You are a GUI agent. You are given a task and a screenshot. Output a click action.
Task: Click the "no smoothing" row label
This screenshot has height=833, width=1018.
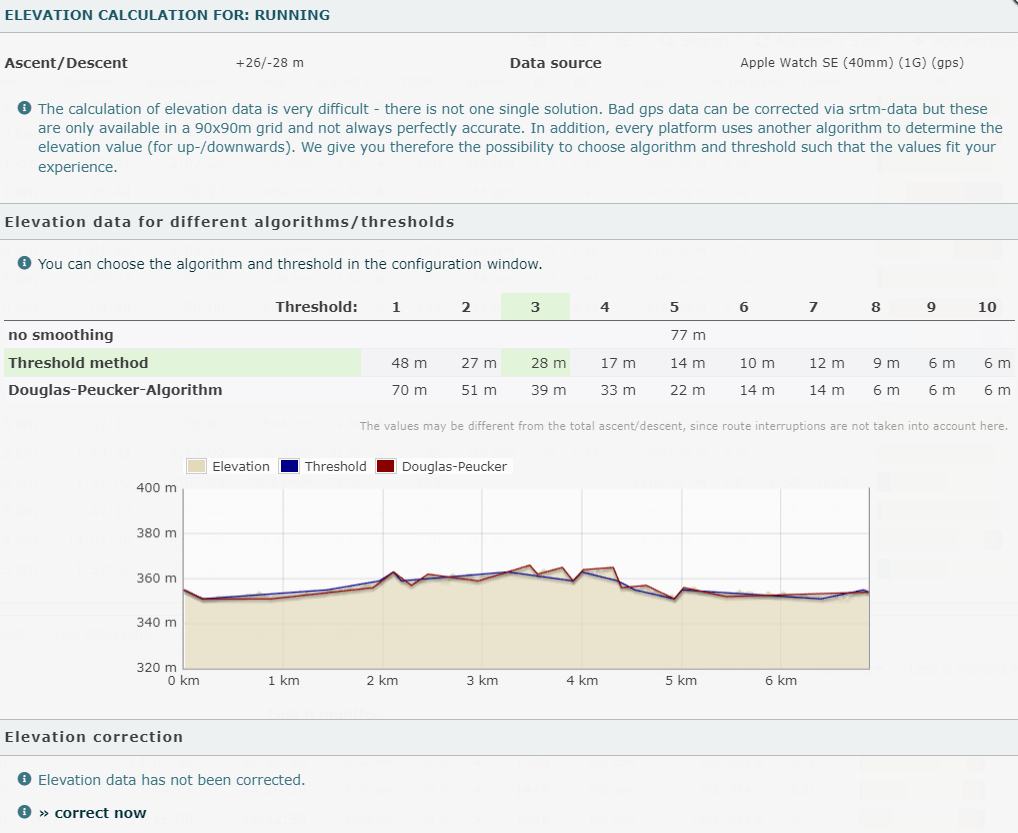click(x=61, y=335)
